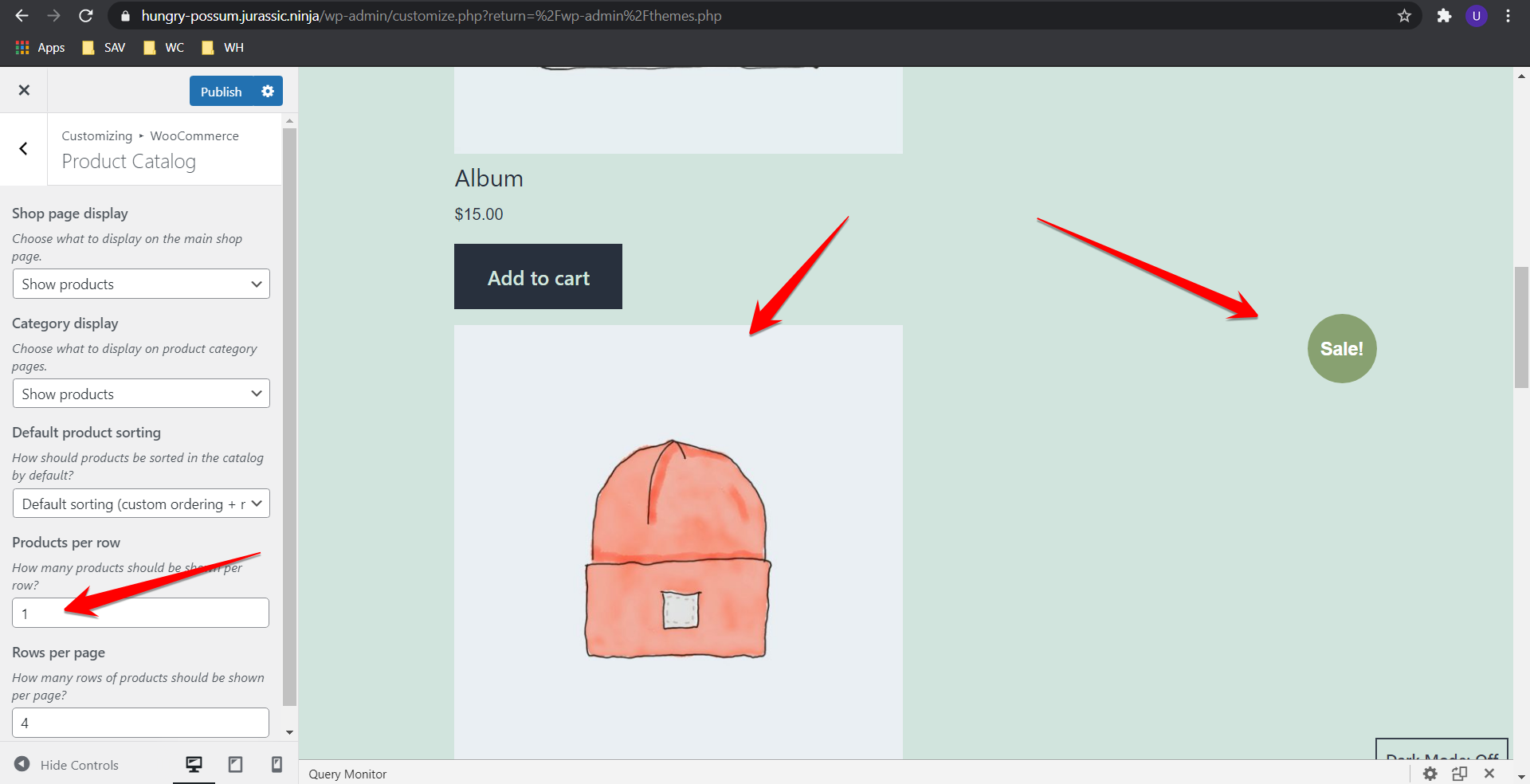
Task: Switch preview to desktop view
Action: 193,764
